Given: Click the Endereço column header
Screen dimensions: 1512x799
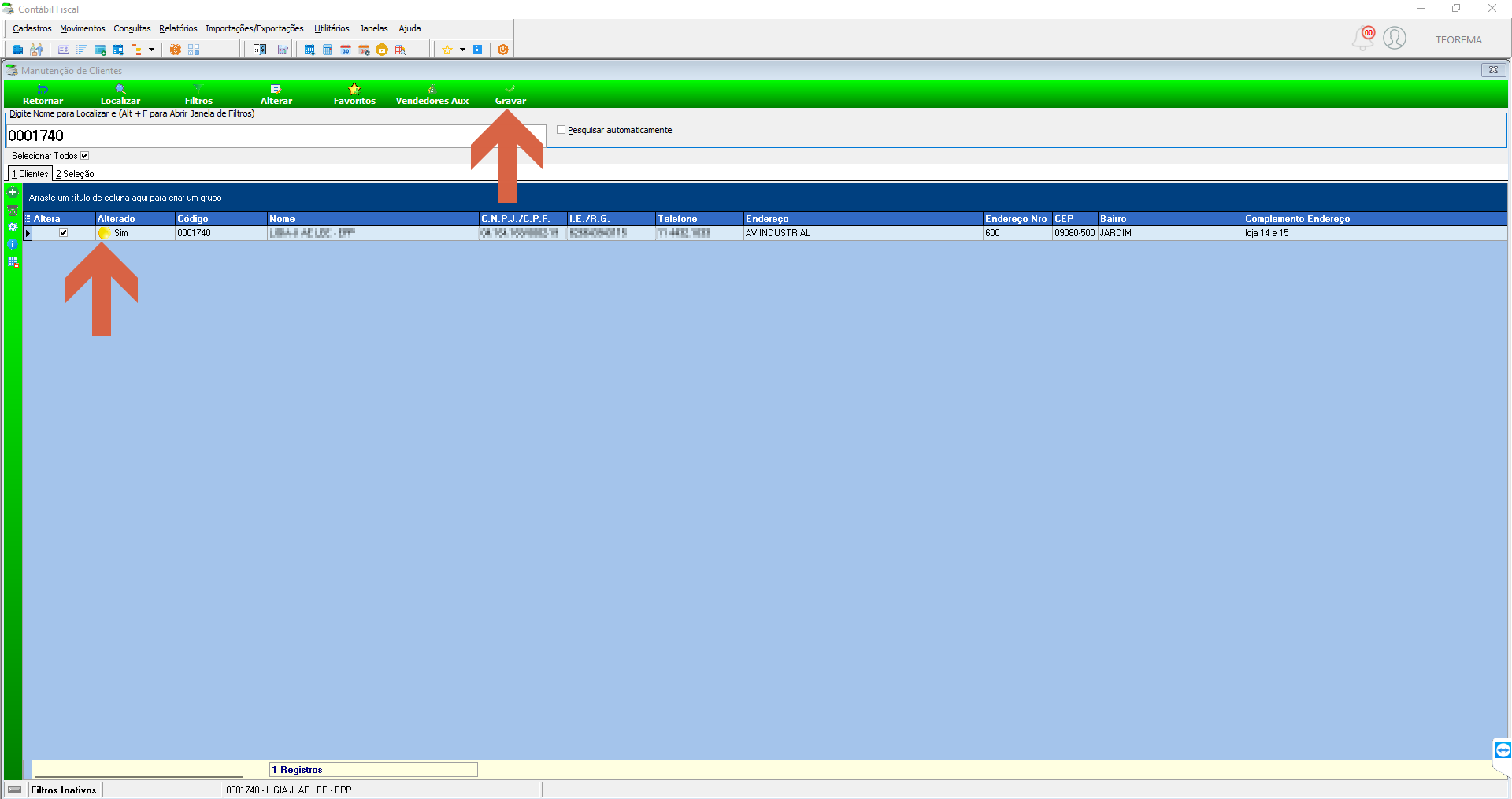Looking at the screenshot, I should (x=863, y=219).
